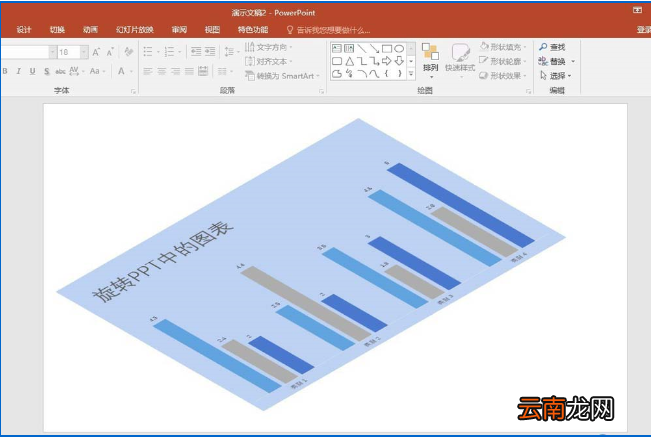Click 查找 (Find) button

(552, 47)
